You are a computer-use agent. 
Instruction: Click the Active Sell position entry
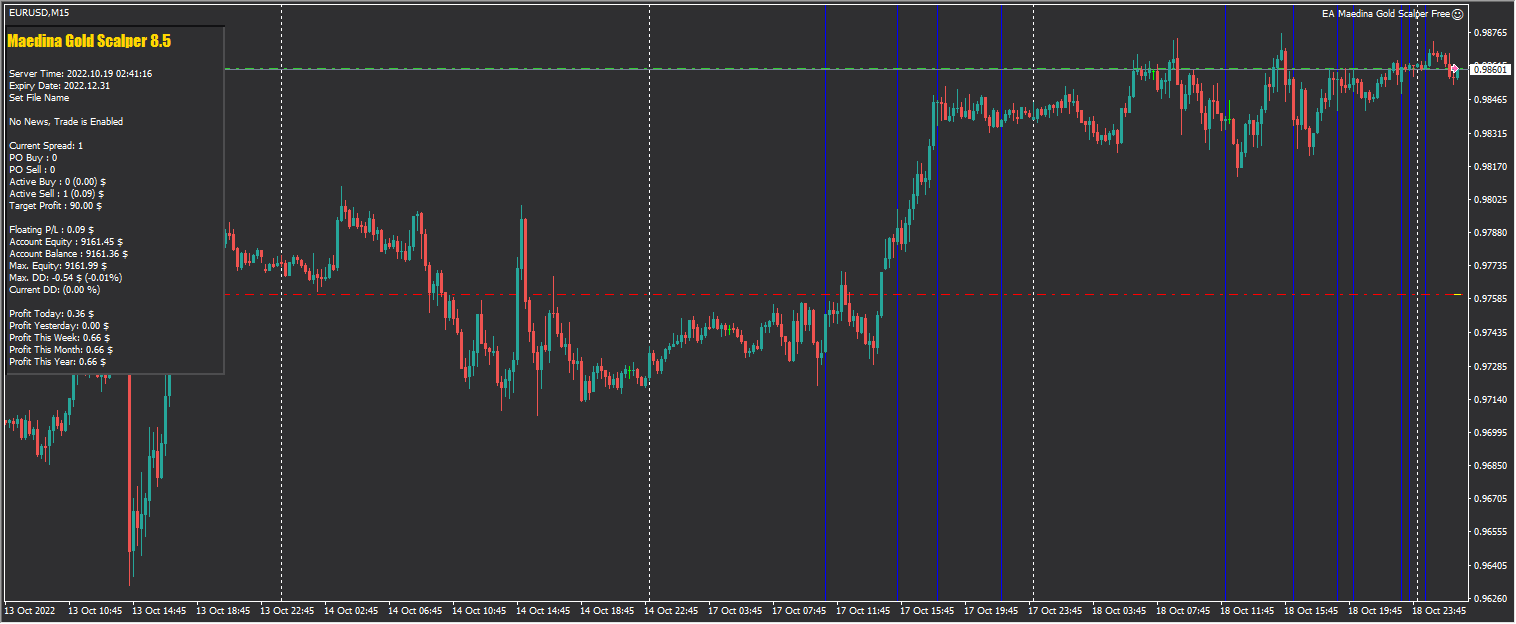coord(55,193)
